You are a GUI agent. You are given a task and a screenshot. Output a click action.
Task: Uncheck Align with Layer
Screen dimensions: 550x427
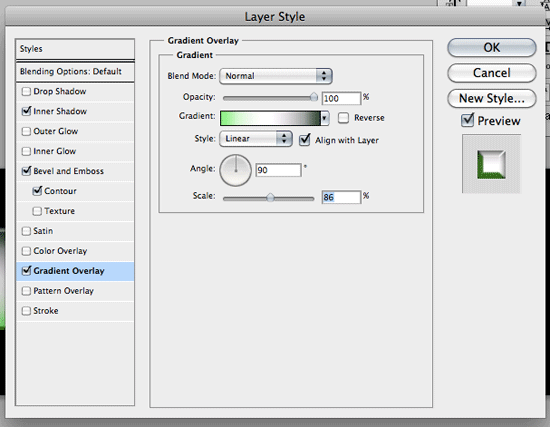pyautogui.click(x=305, y=140)
